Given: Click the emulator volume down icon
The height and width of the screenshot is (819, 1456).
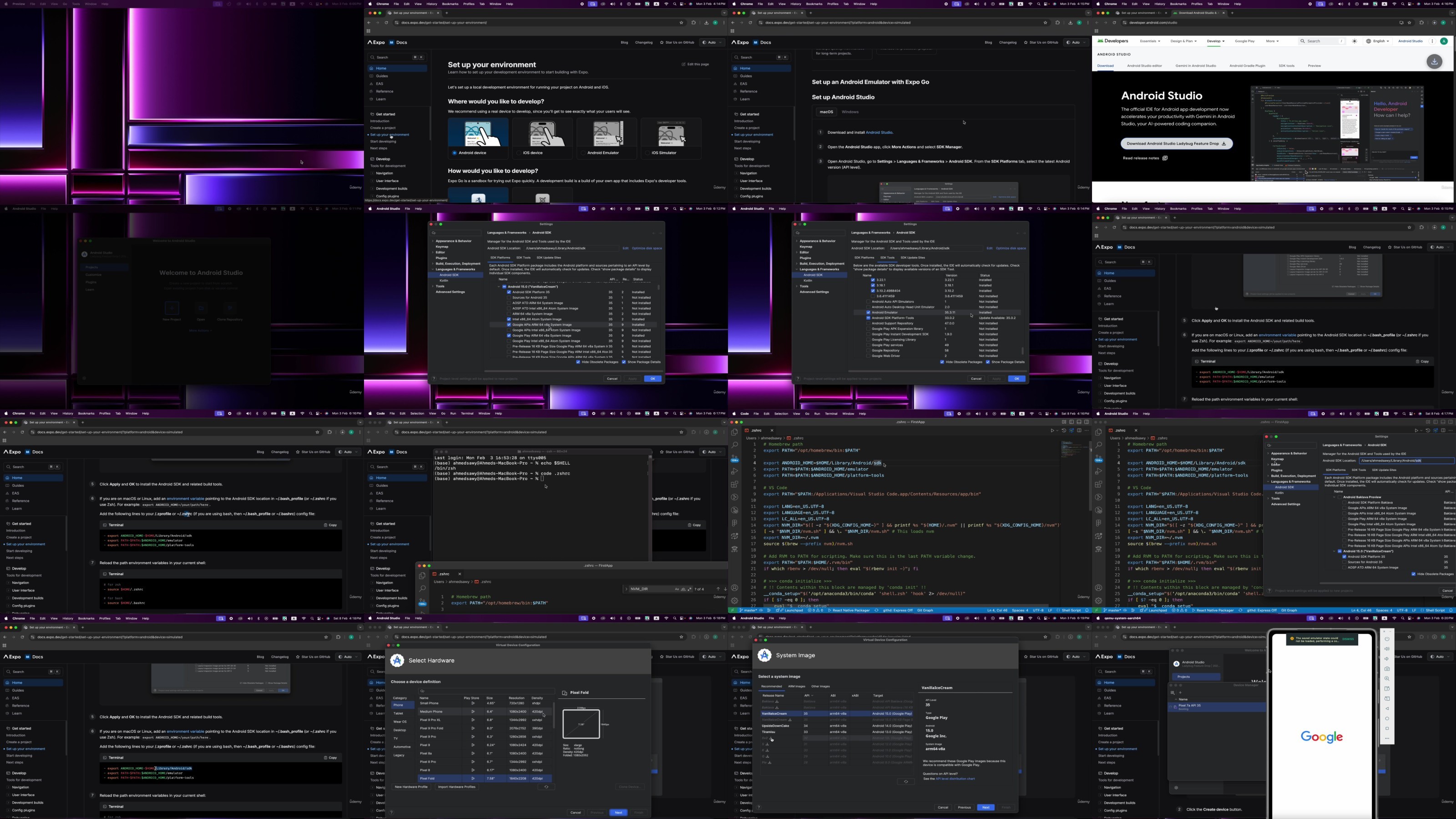Looking at the screenshot, I should (1386, 659).
